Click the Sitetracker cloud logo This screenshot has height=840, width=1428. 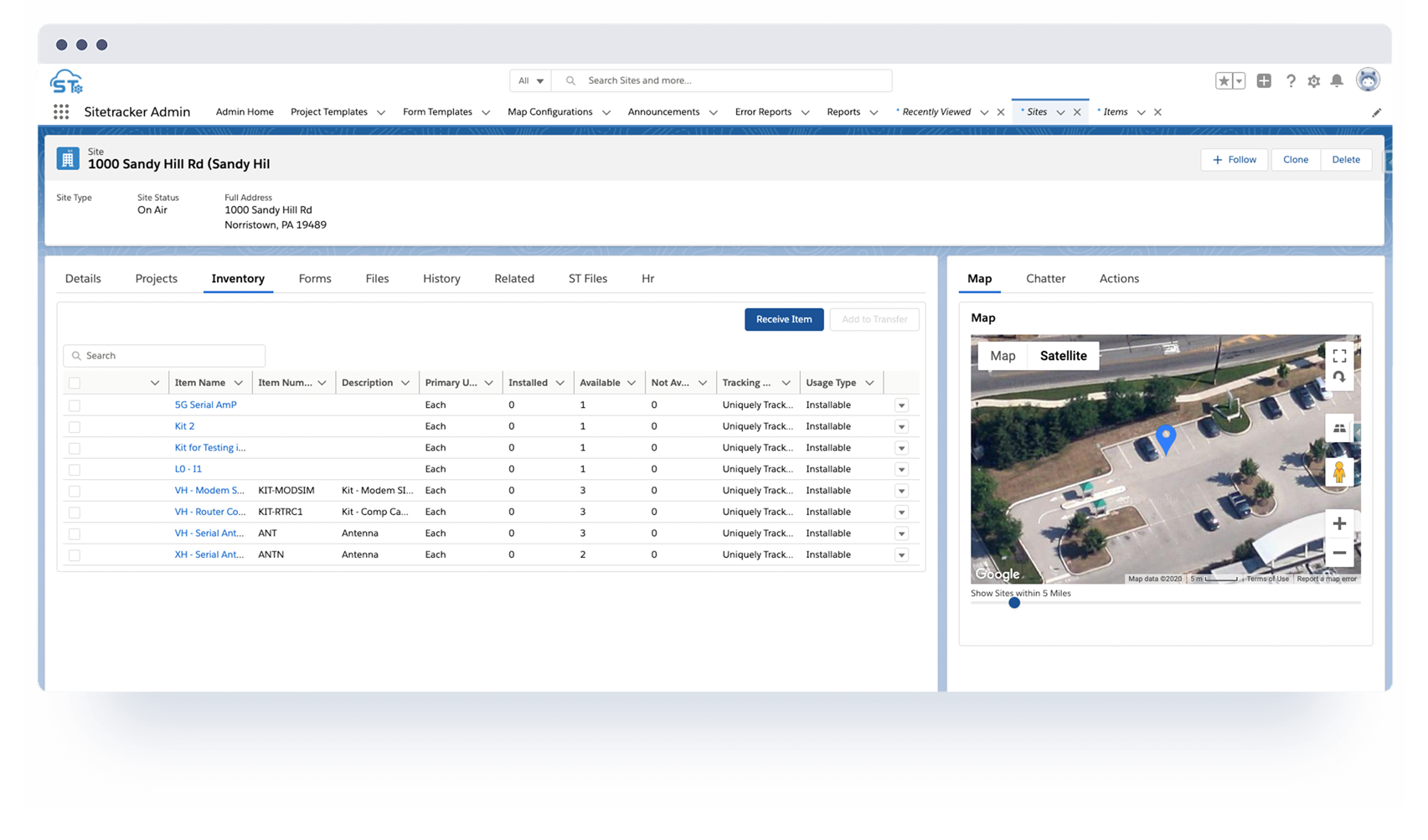(66, 82)
